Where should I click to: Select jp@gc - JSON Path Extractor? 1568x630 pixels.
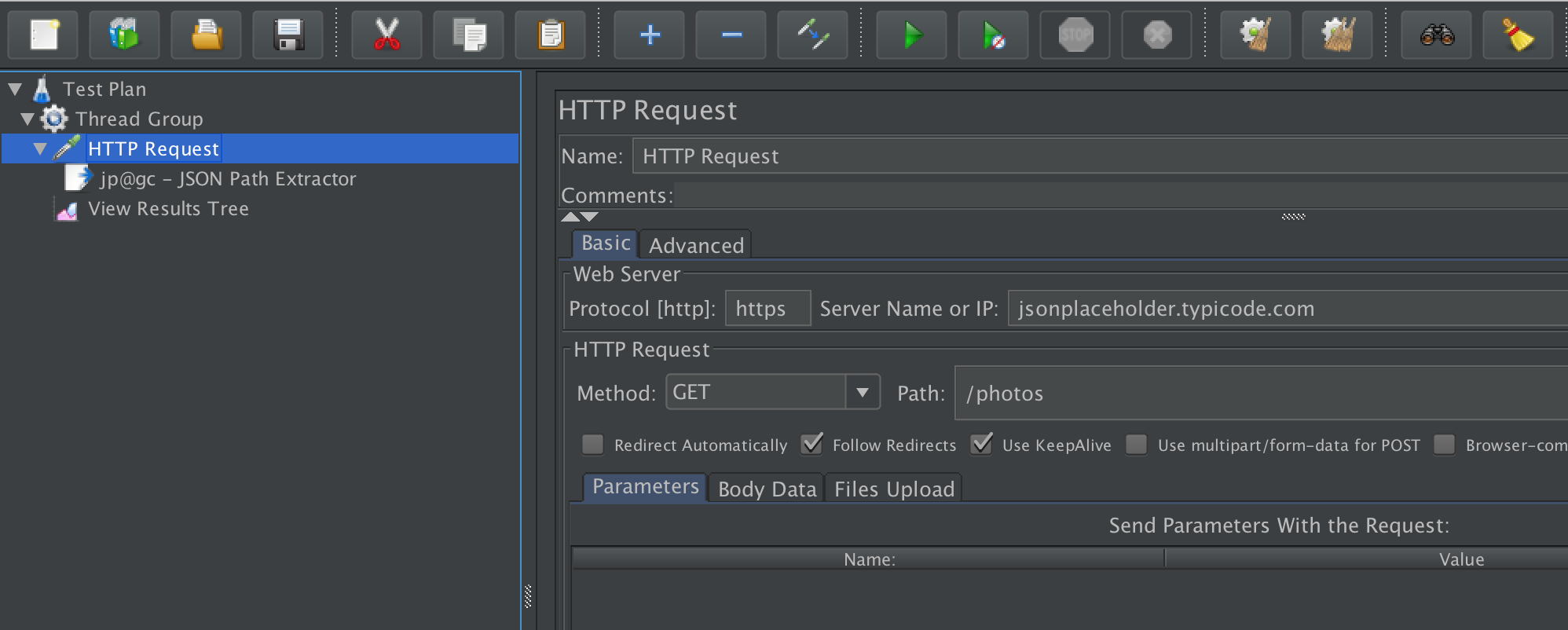pyautogui.click(x=227, y=179)
